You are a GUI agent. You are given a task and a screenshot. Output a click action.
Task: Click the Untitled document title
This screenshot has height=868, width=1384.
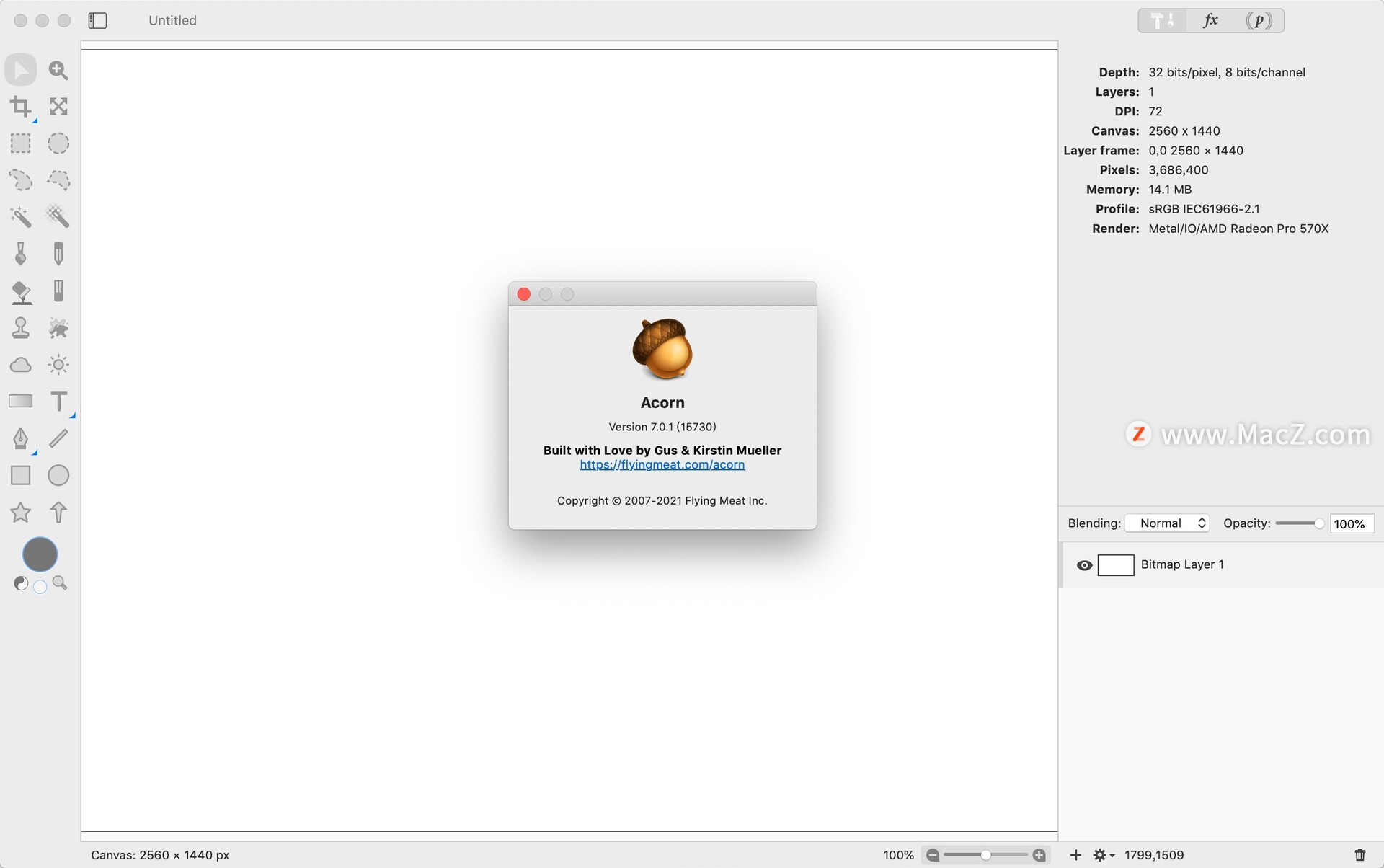tap(172, 20)
